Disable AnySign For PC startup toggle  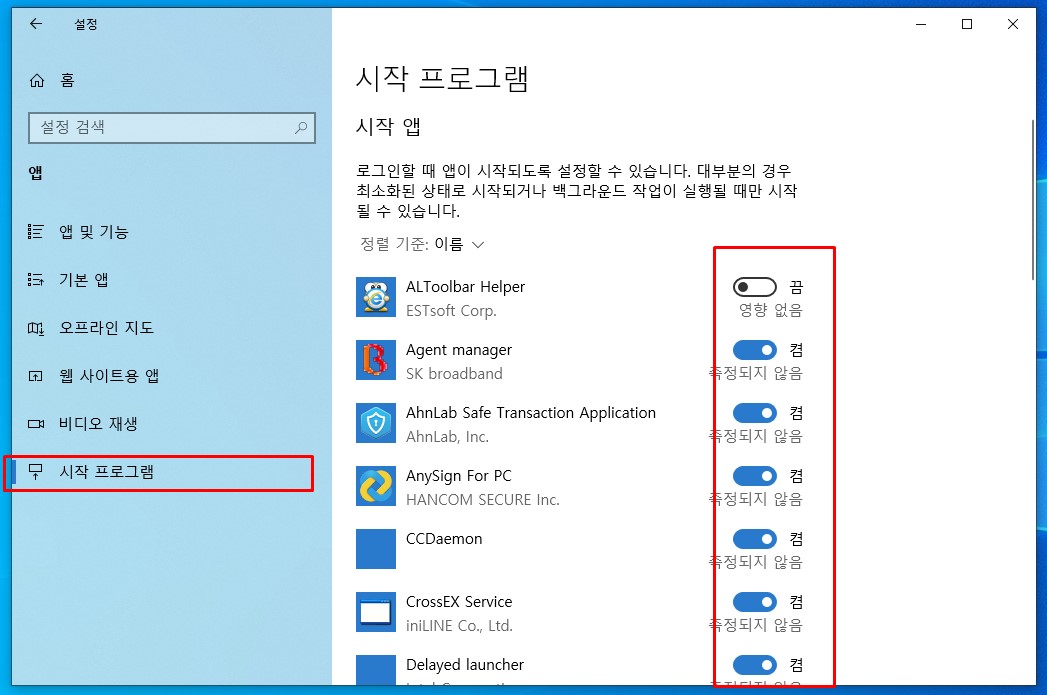pos(755,476)
